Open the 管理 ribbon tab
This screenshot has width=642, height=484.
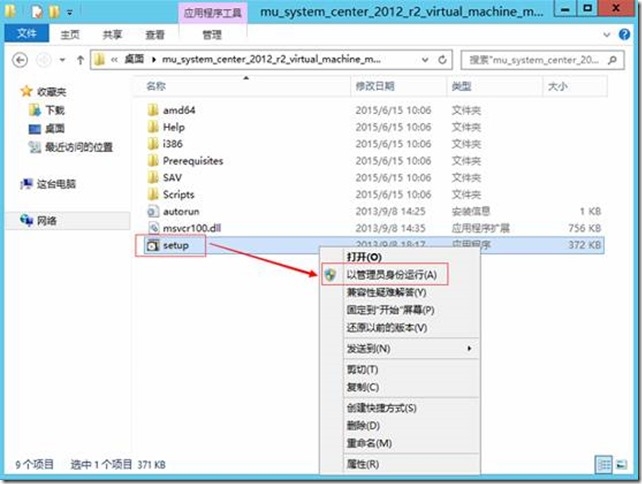(x=212, y=35)
